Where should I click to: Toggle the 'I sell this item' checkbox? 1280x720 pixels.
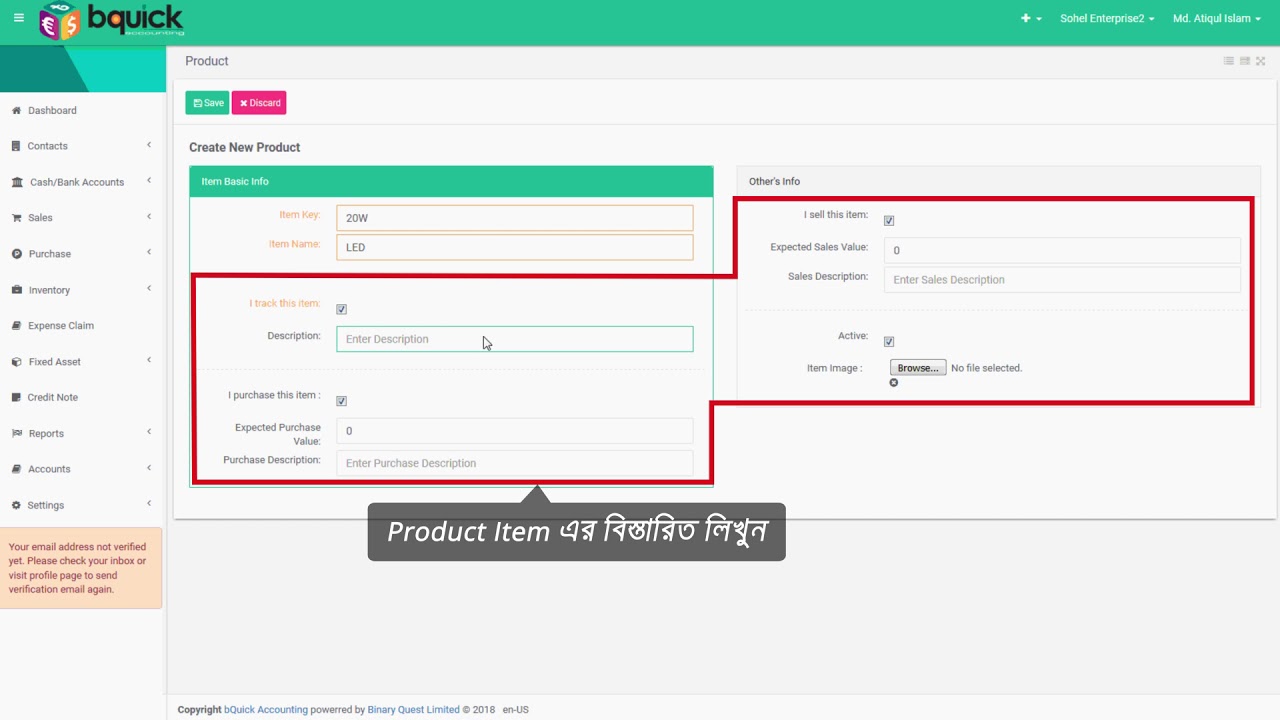coord(889,221)
